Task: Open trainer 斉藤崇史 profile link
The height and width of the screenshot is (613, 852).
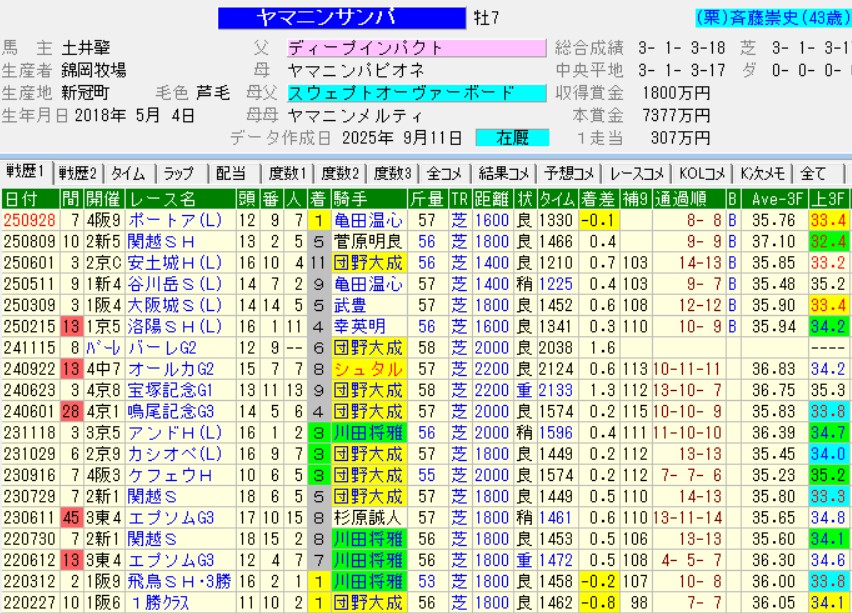Action: [770, 19]
